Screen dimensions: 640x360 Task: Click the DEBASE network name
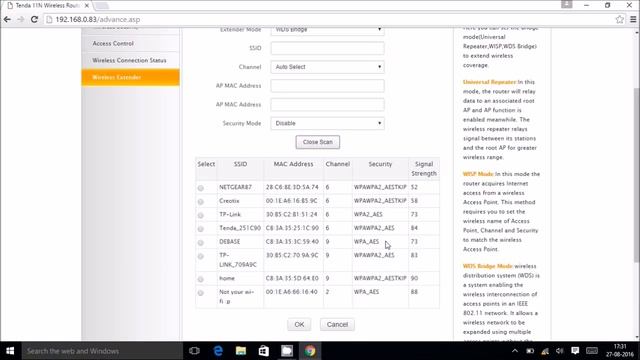click(x=229, y=242)
